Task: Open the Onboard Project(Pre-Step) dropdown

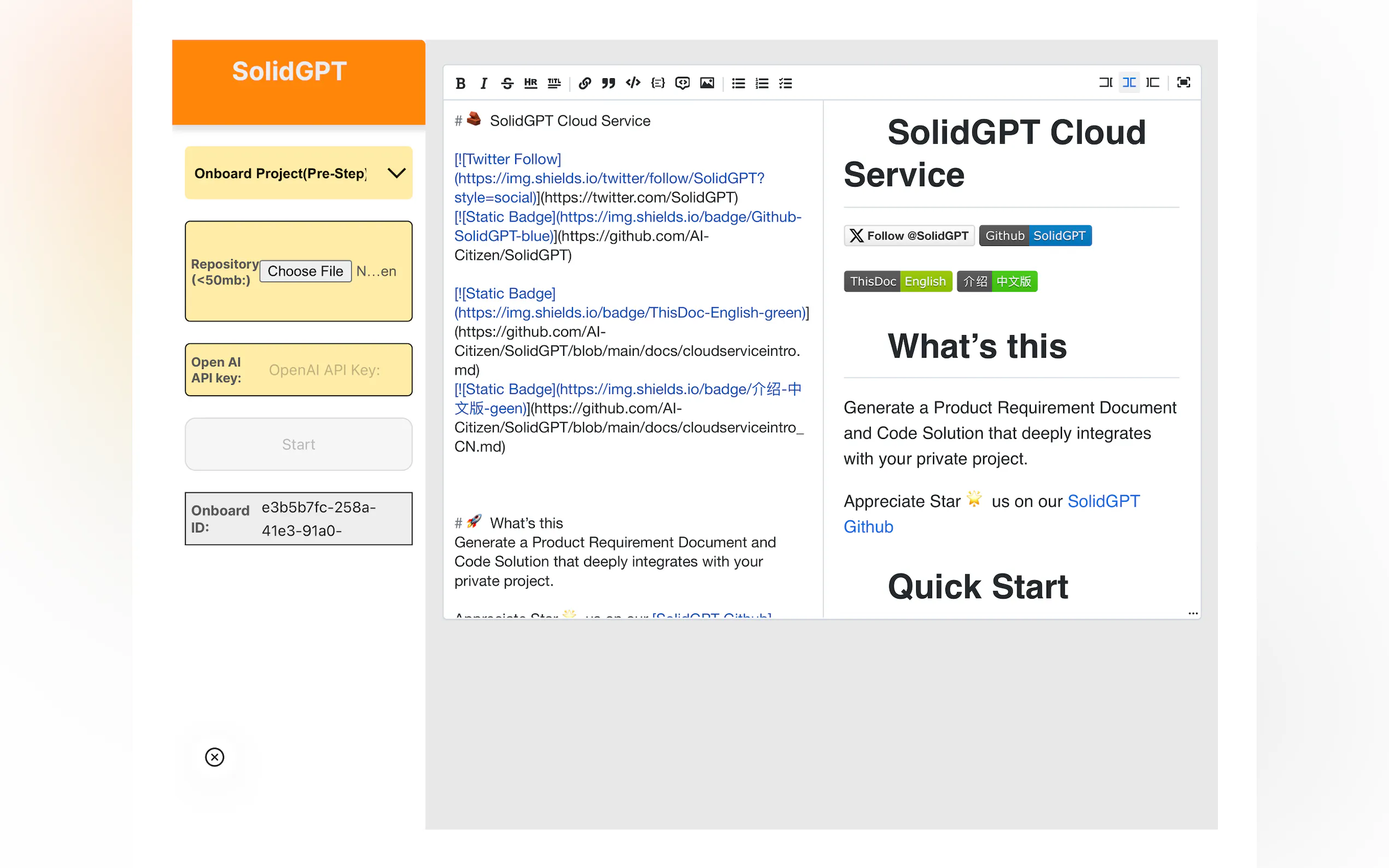Action: click(x=298, y=173)
